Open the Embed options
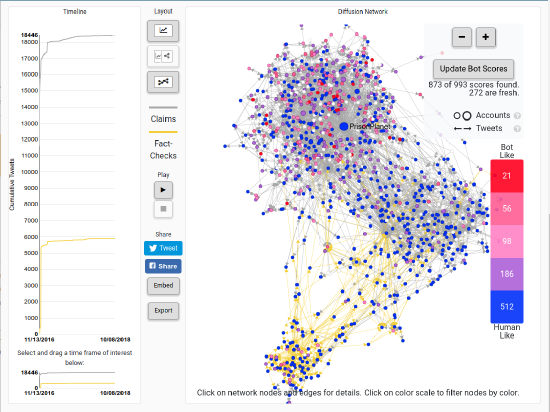The width and height of the screenshot is (550, 412). click(163, 286)
